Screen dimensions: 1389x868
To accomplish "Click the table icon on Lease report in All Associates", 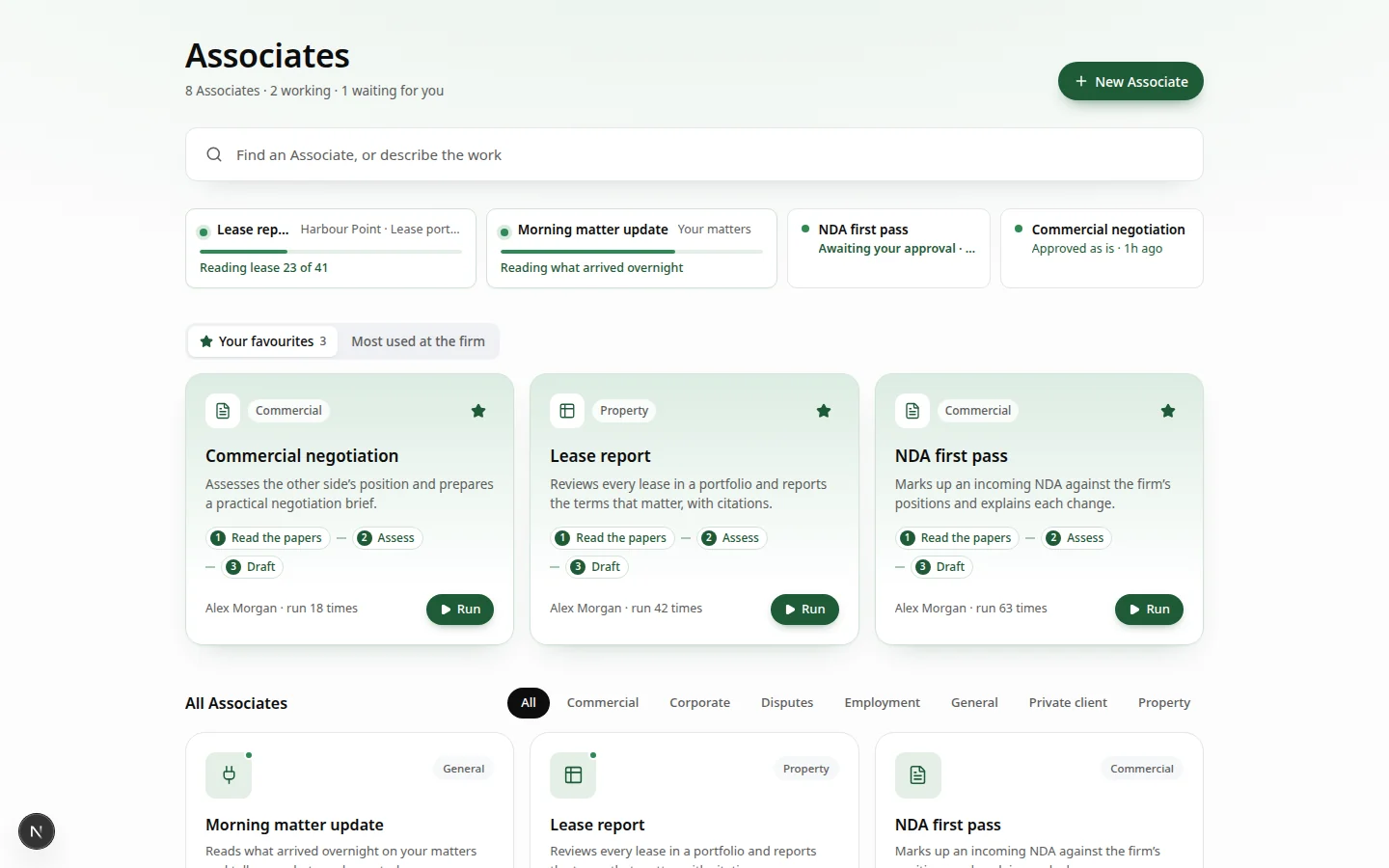I will [573, 774].
